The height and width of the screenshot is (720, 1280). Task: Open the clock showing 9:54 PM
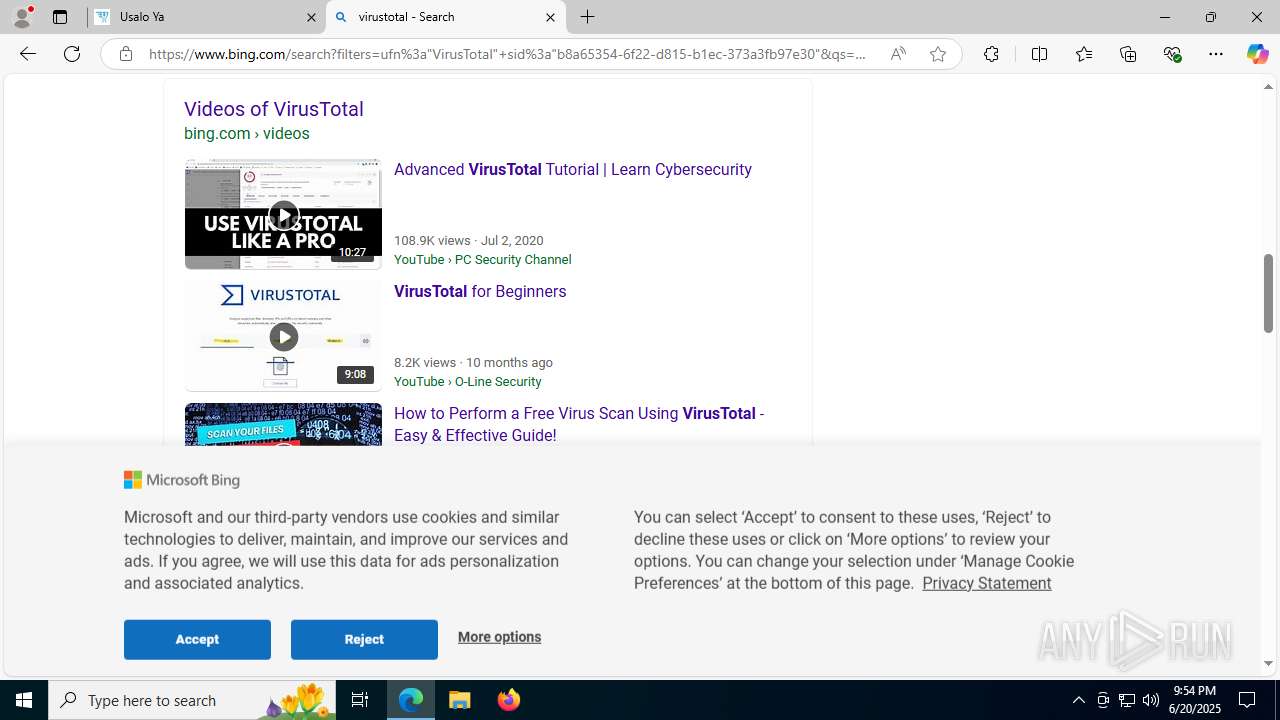(x=1195, y=700)
